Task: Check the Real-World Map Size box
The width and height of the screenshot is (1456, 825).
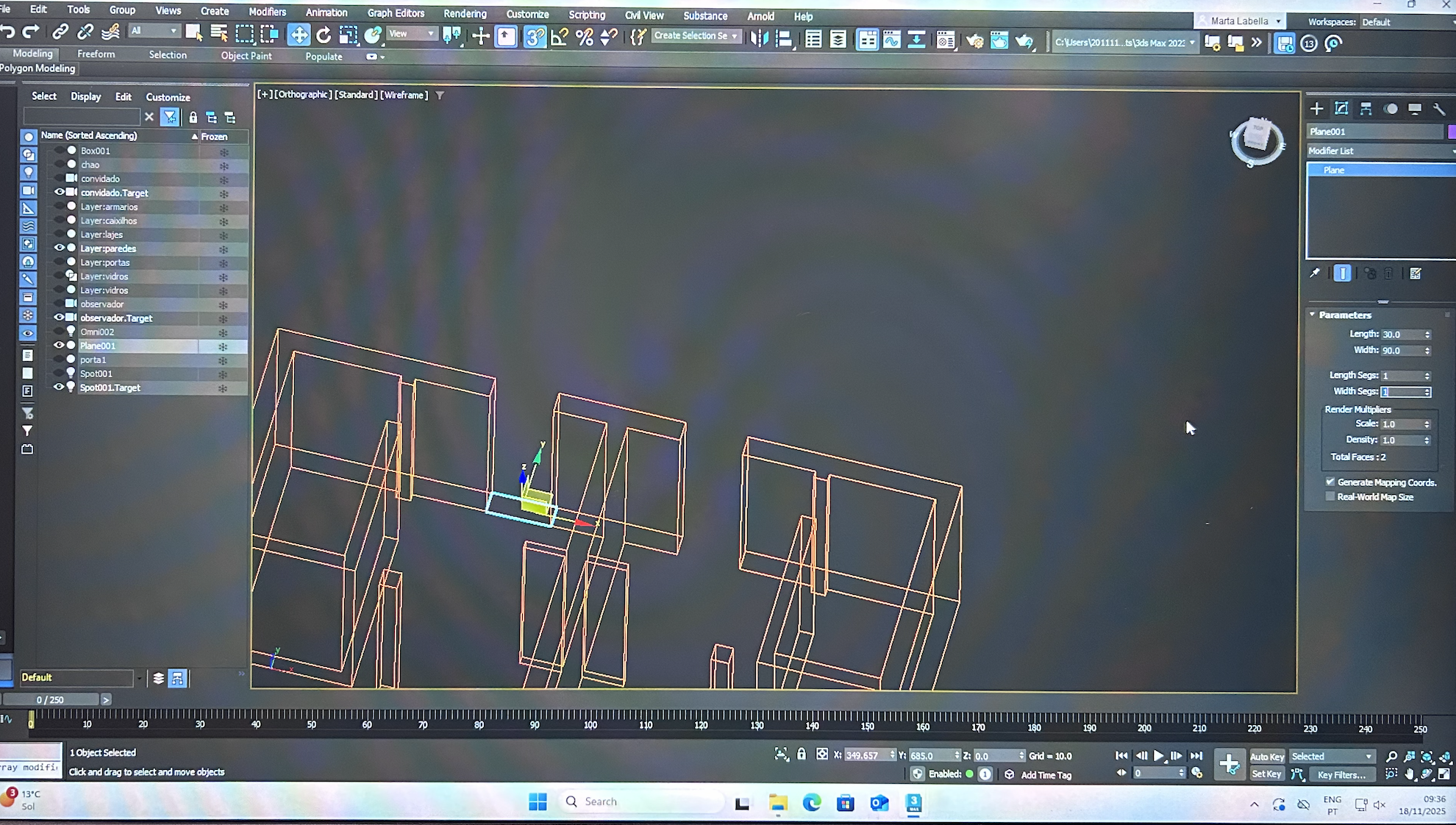Action: point(1330,497)
